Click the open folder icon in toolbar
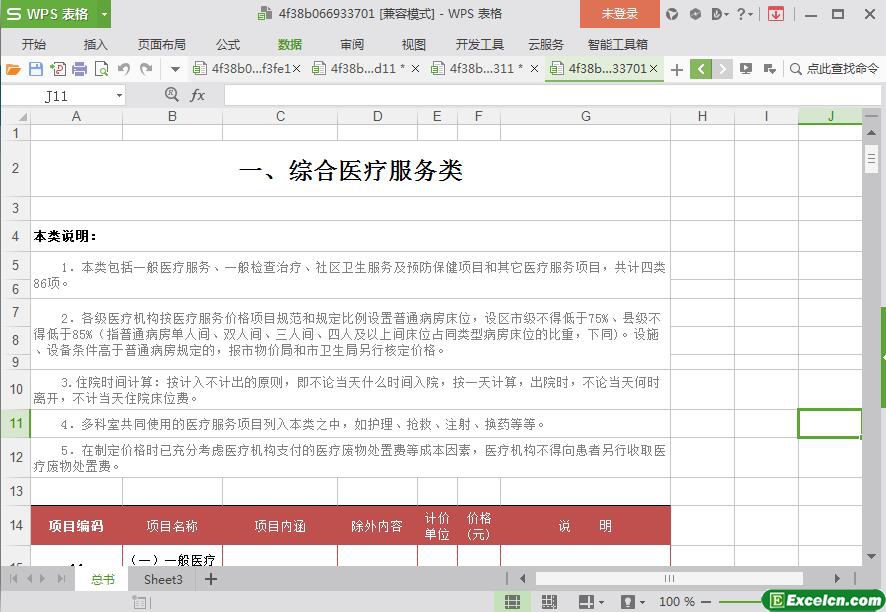 13,69
